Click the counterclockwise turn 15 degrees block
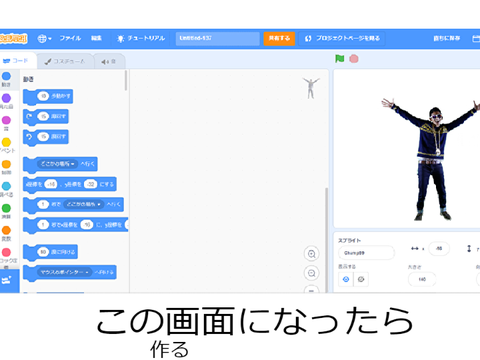The width and height of the screenshot is (480, 360). (46, 137)
